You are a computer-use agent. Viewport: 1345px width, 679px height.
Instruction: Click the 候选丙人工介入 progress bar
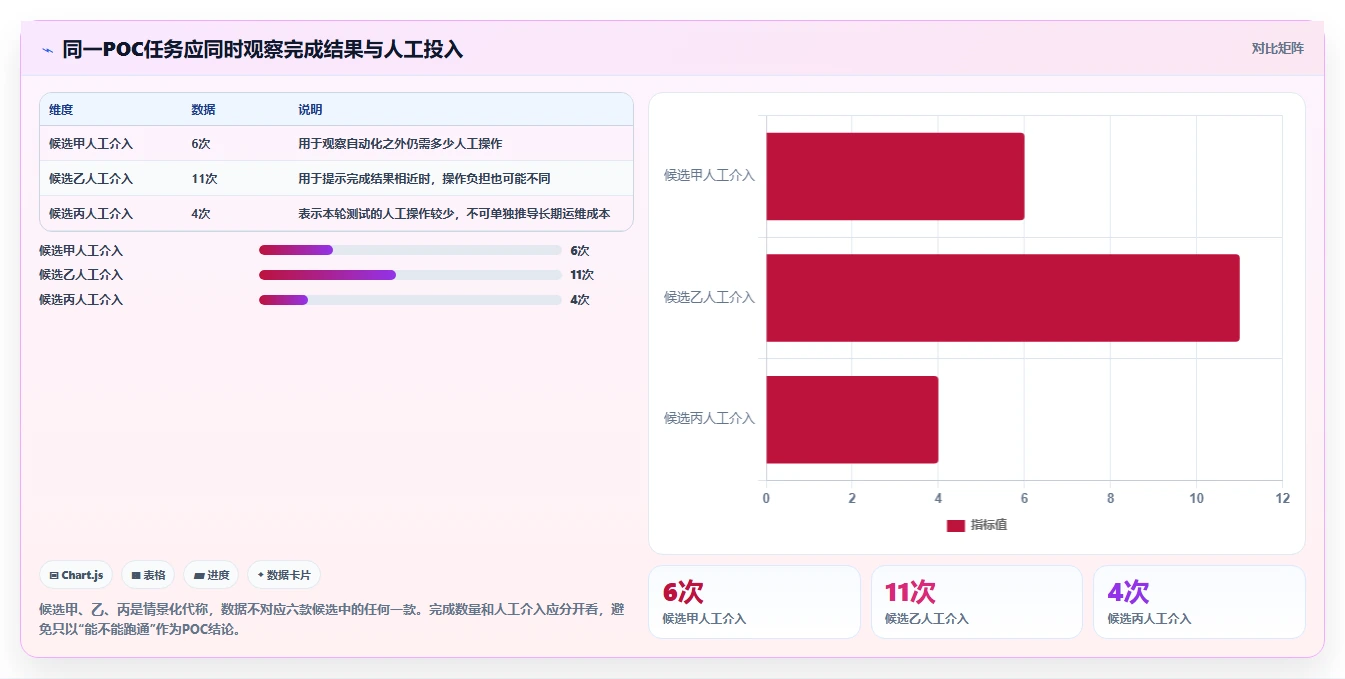410,300
